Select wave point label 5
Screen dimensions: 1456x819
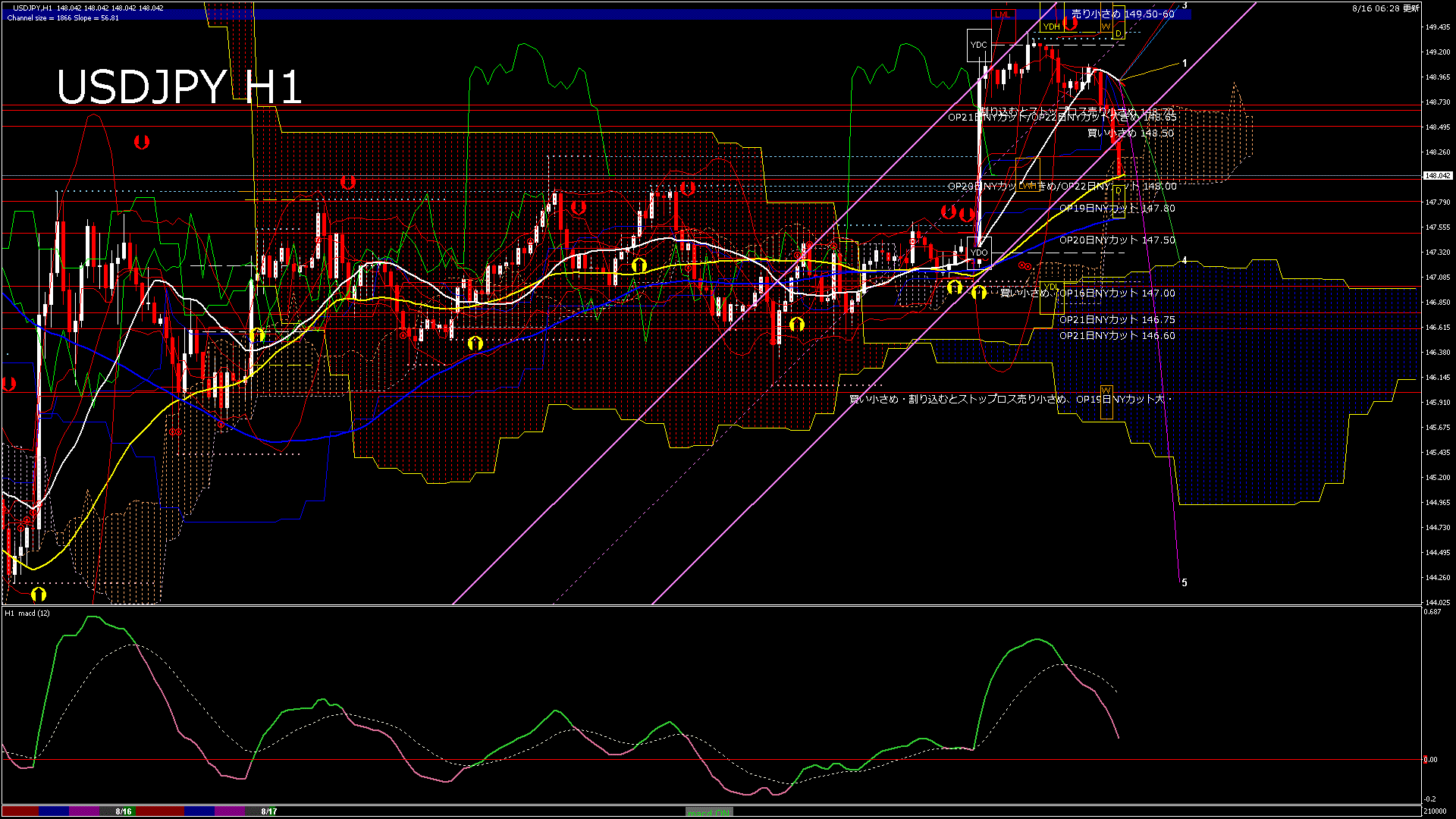(x=1185, y=582)
